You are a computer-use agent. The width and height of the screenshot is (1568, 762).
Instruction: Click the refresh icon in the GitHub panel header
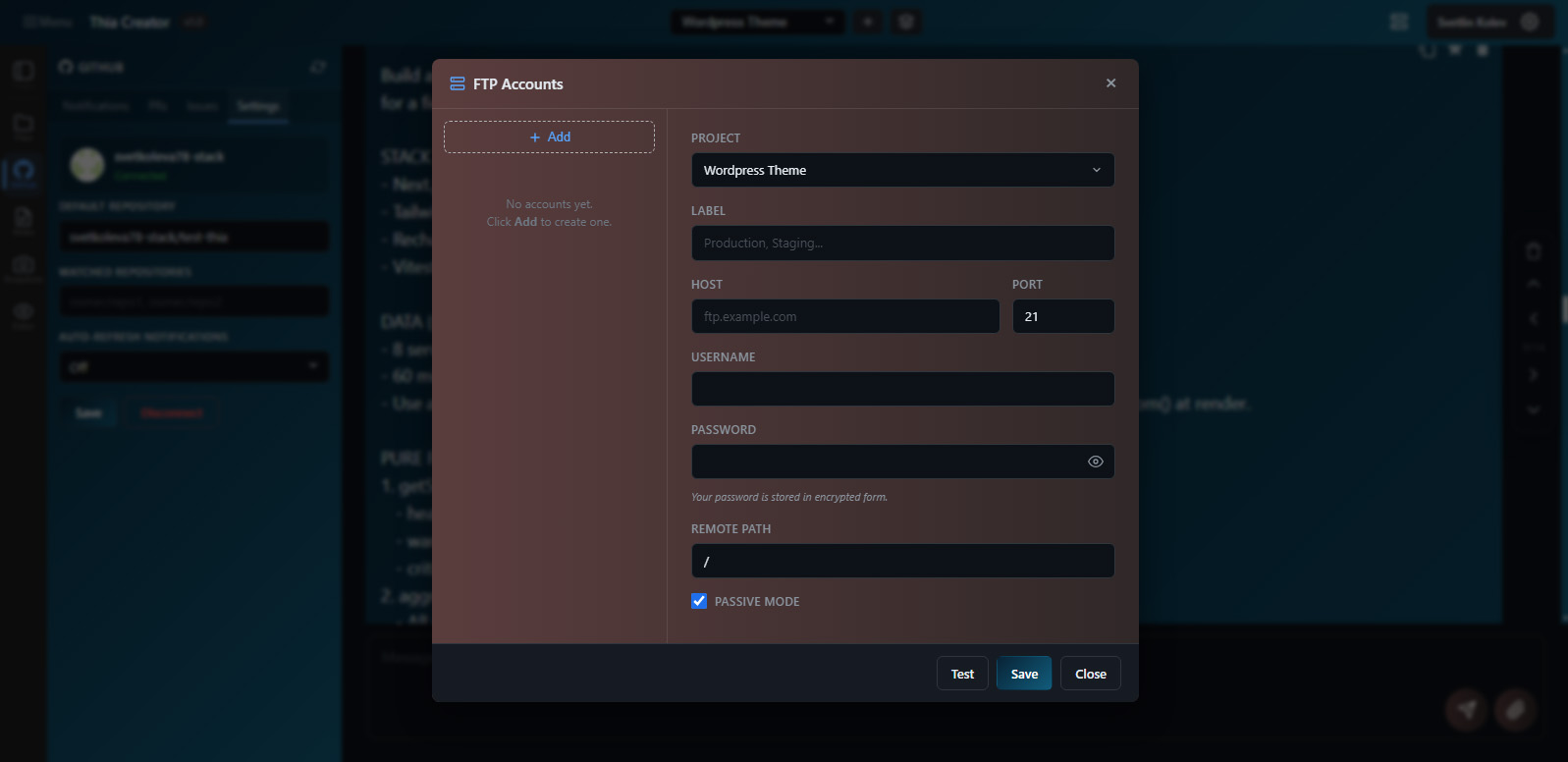point(318,67)
